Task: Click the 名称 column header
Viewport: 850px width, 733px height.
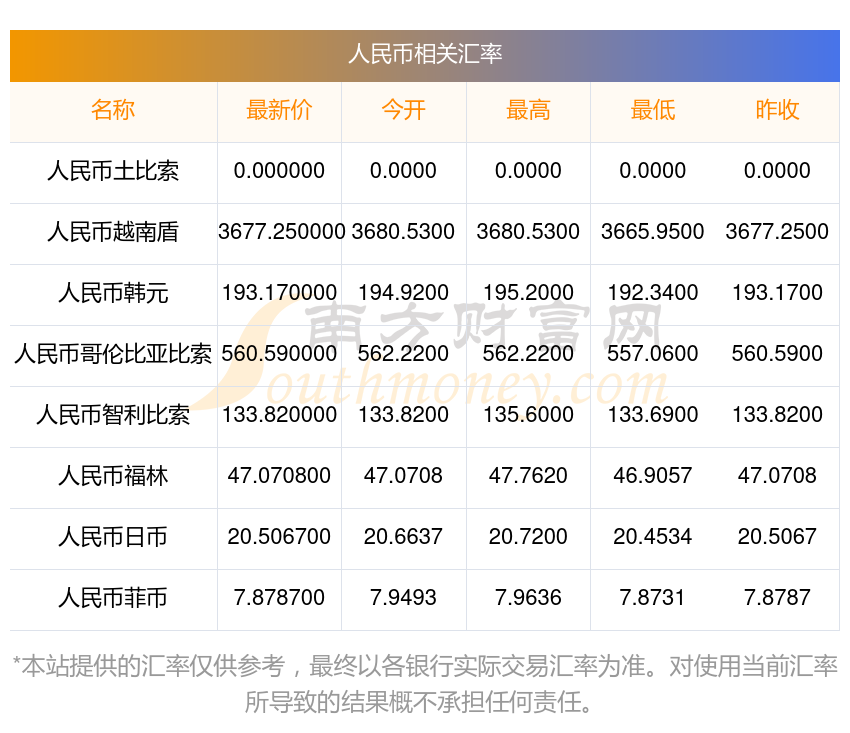Action: click(x=113, y=110)
